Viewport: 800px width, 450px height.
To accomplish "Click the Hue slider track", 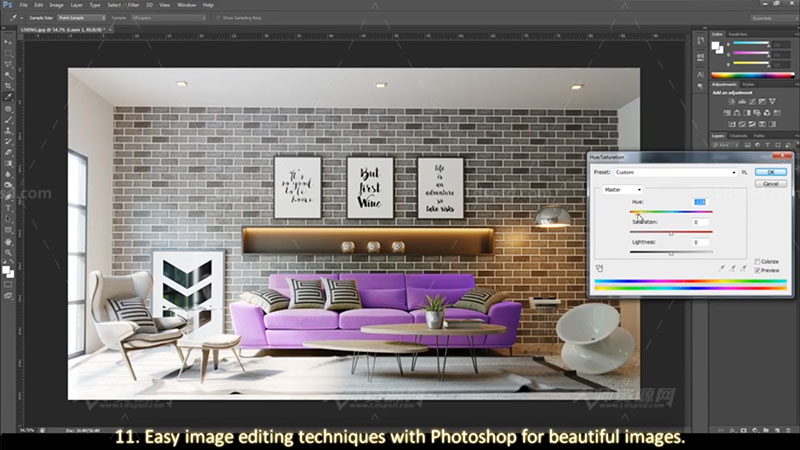I will (x=671, y=211).
